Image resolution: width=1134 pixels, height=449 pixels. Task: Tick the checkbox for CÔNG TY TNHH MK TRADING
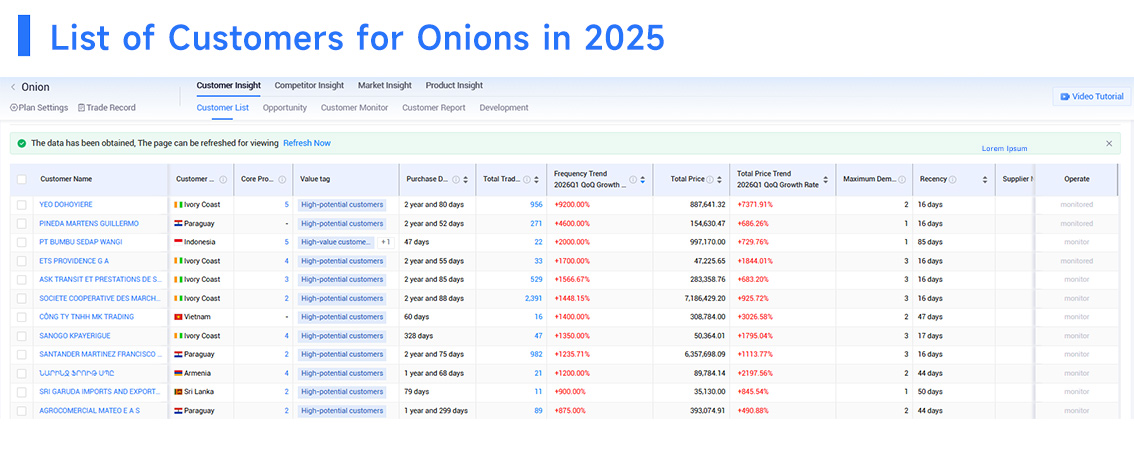click(22, 317)
